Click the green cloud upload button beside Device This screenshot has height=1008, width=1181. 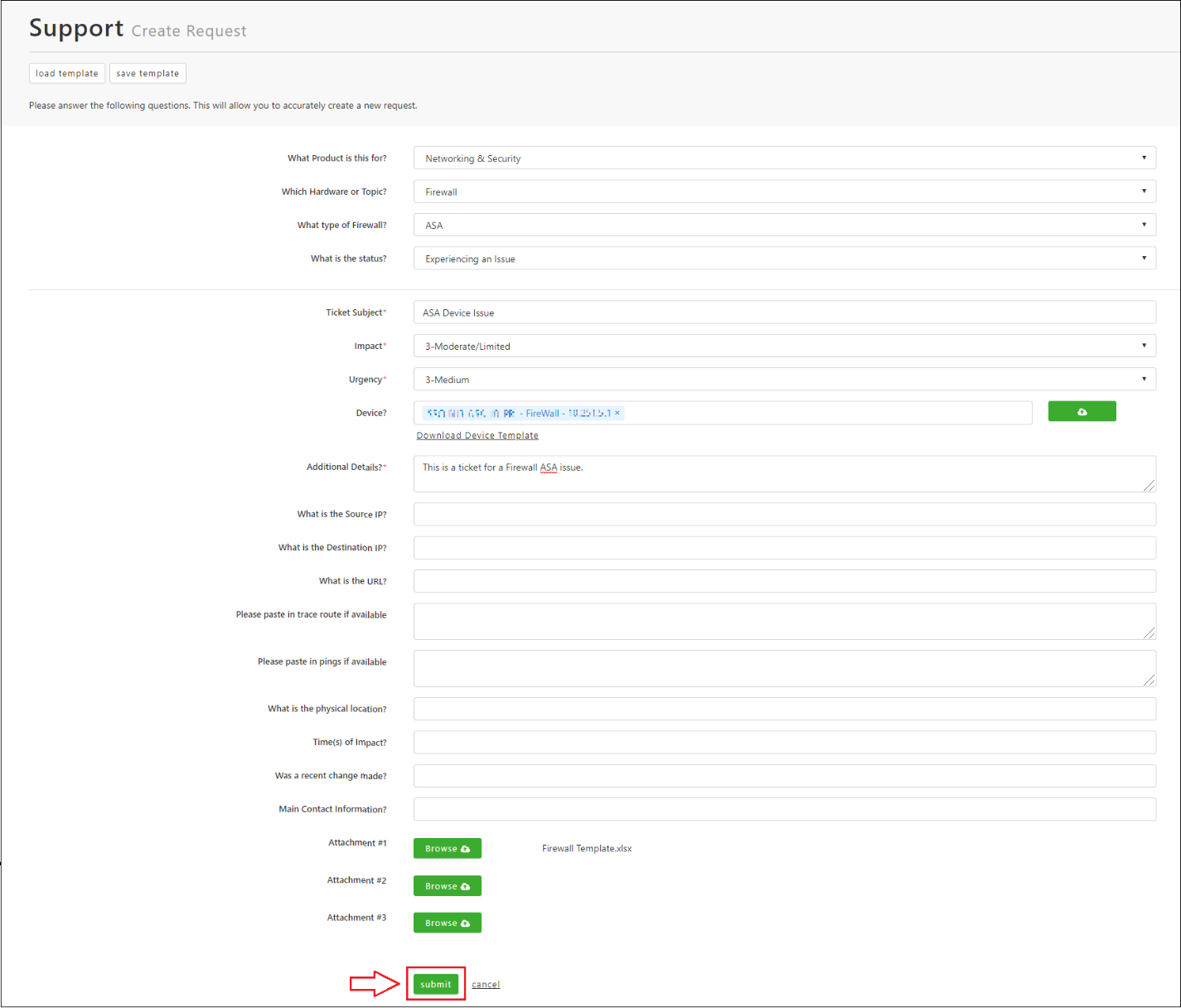(1082, 411)
